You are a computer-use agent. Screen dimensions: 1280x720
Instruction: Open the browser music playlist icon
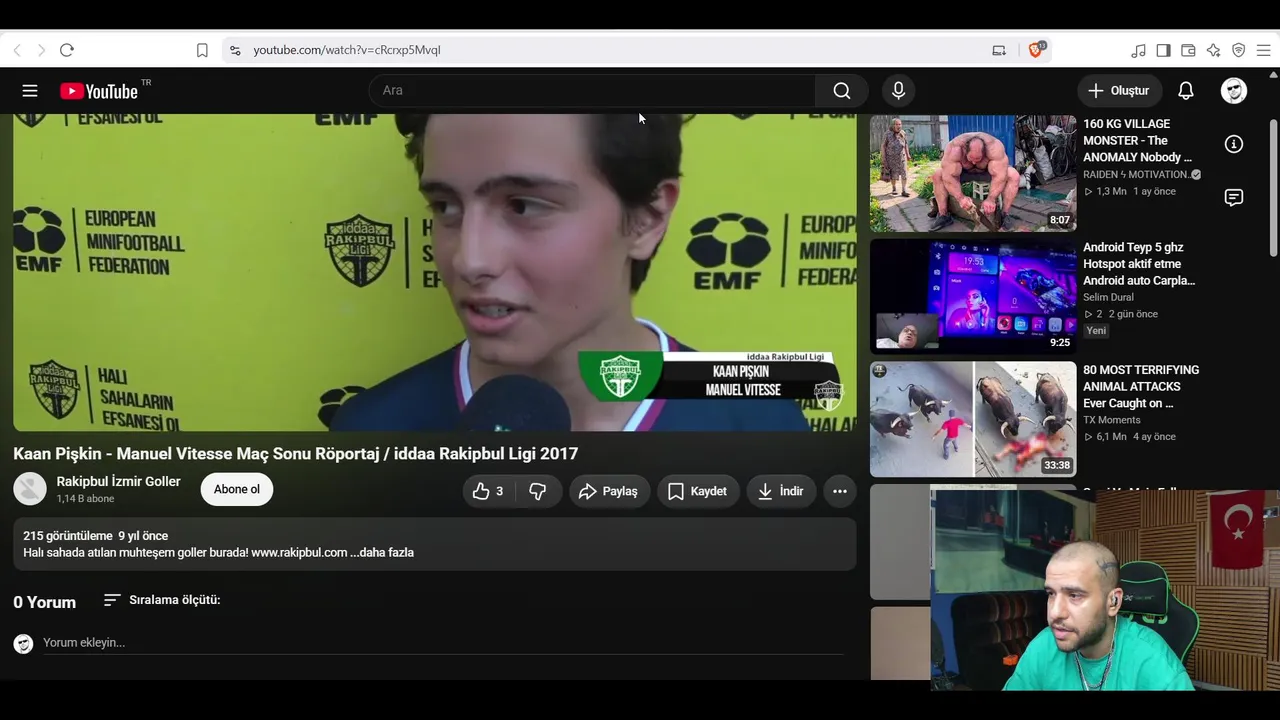coord(1139,50)
